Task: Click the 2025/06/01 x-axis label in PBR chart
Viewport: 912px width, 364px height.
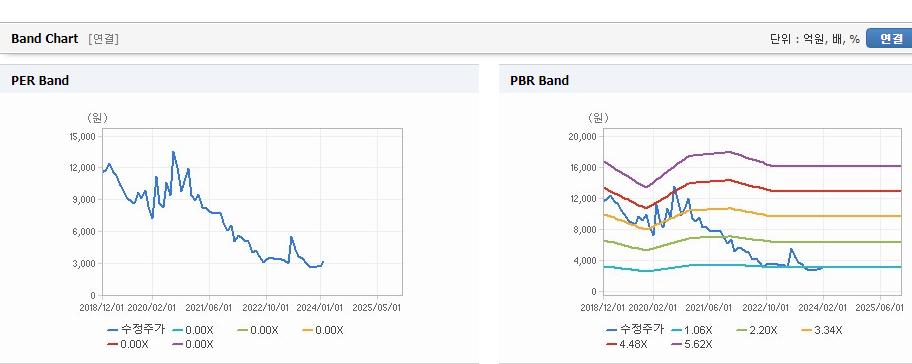Action: (x=879, y=307)
